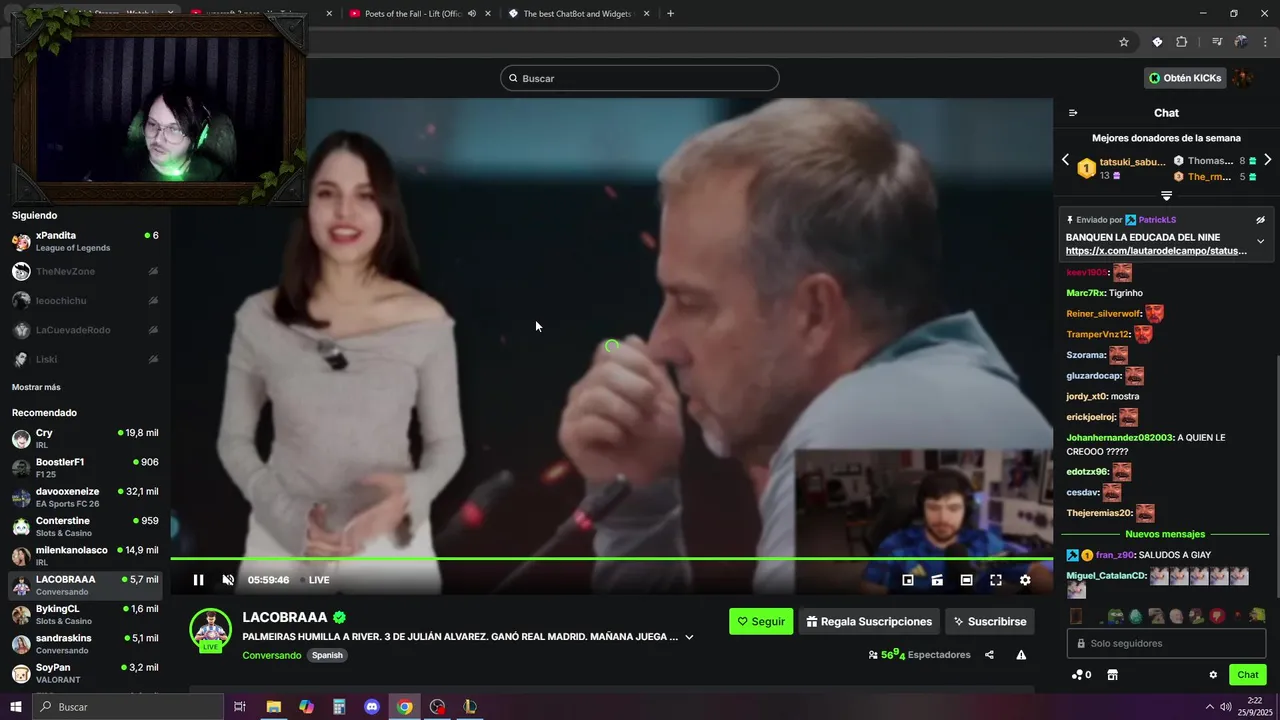Expand the stream title chevron

coord(689,637)
